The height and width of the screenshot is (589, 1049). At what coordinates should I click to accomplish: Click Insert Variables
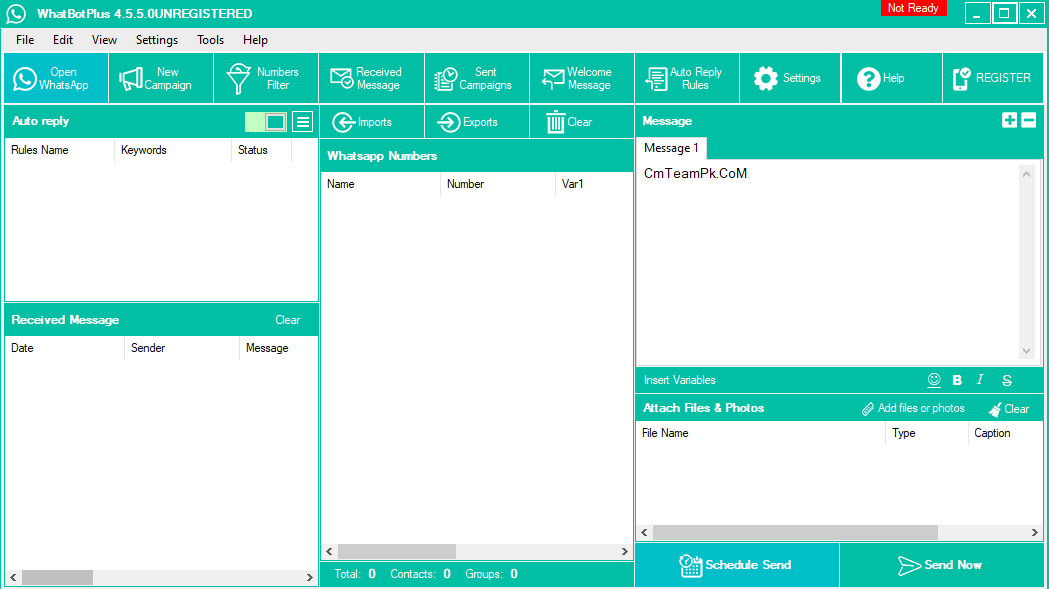click(679, 380)
